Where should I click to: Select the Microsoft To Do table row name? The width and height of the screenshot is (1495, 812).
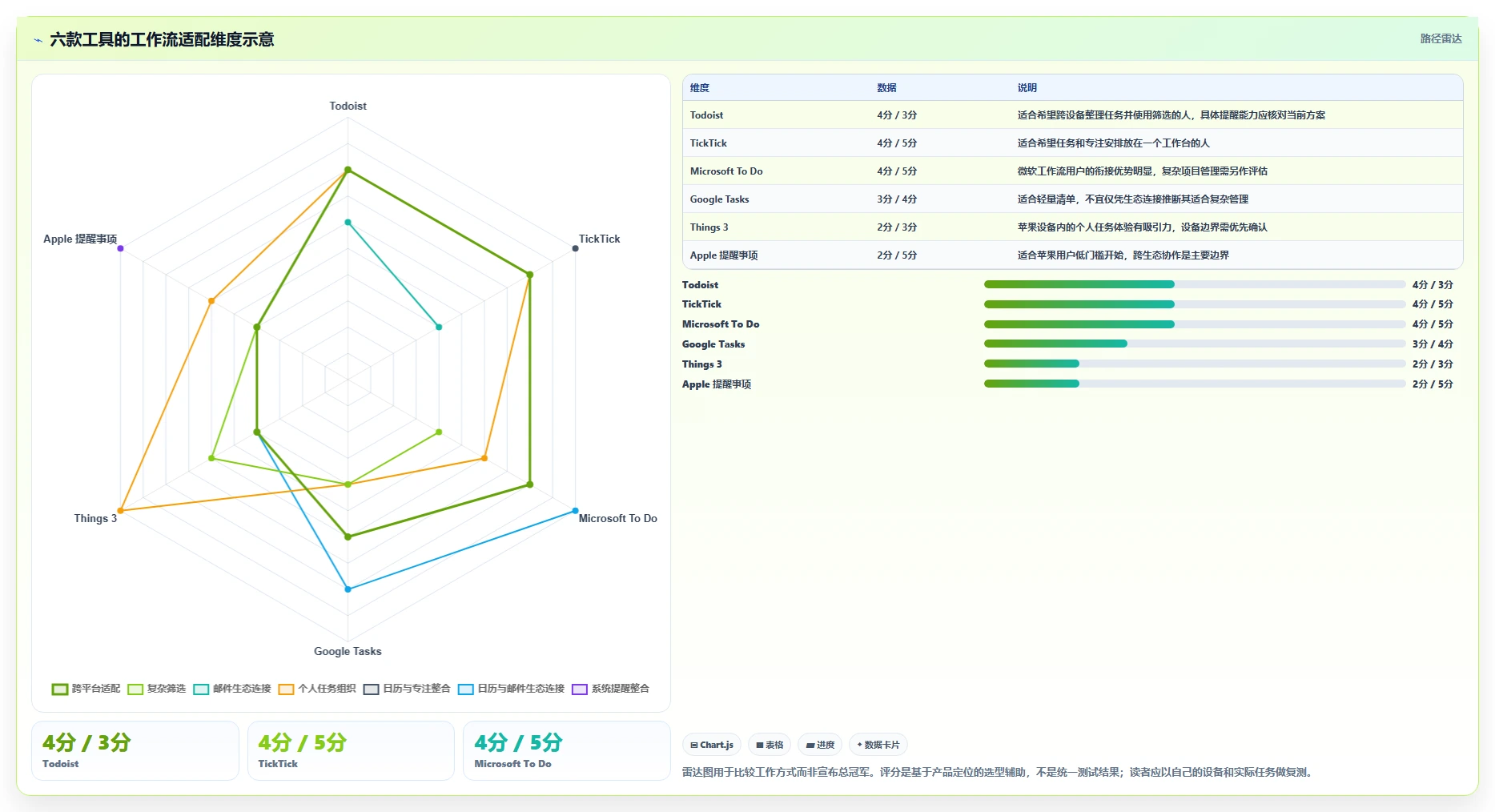[x=726, y=171]
